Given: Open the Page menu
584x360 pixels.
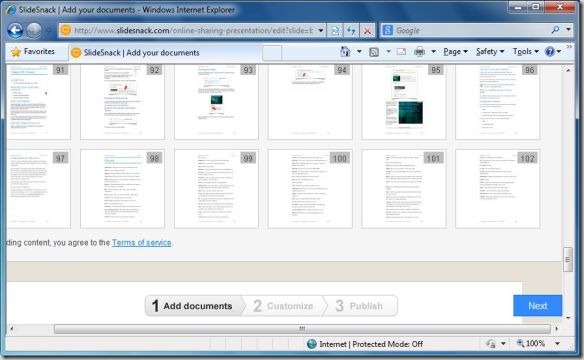Looking at the screenshot, I should 455,52.
